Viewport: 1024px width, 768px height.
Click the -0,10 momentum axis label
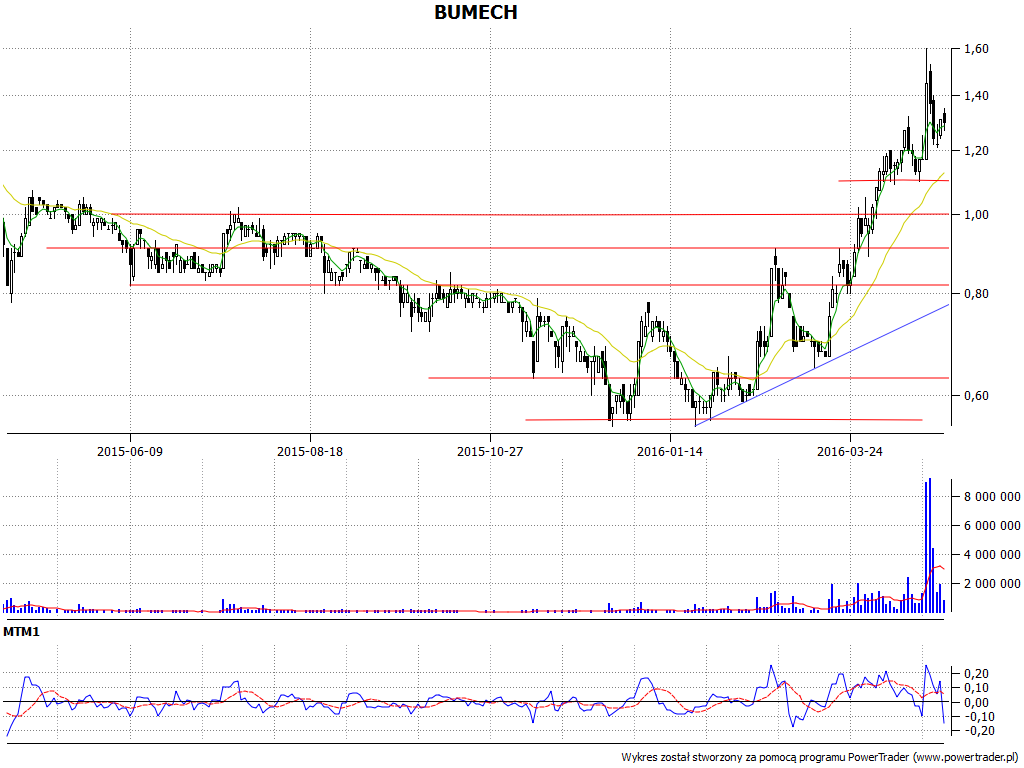978,717
